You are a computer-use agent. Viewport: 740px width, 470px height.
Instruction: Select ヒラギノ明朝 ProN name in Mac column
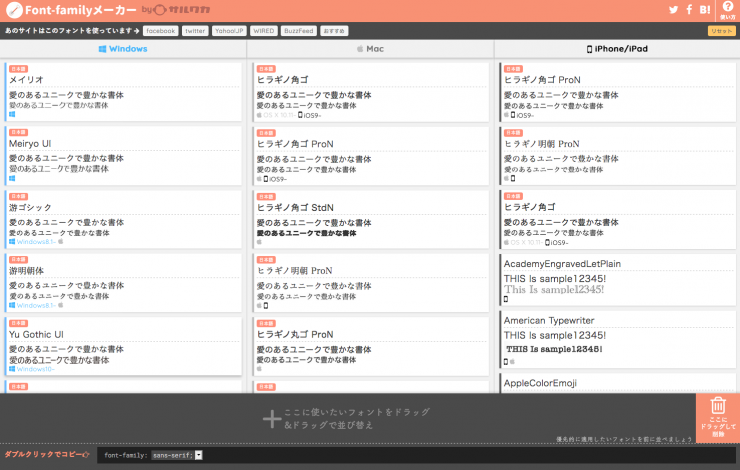[294, 271]
